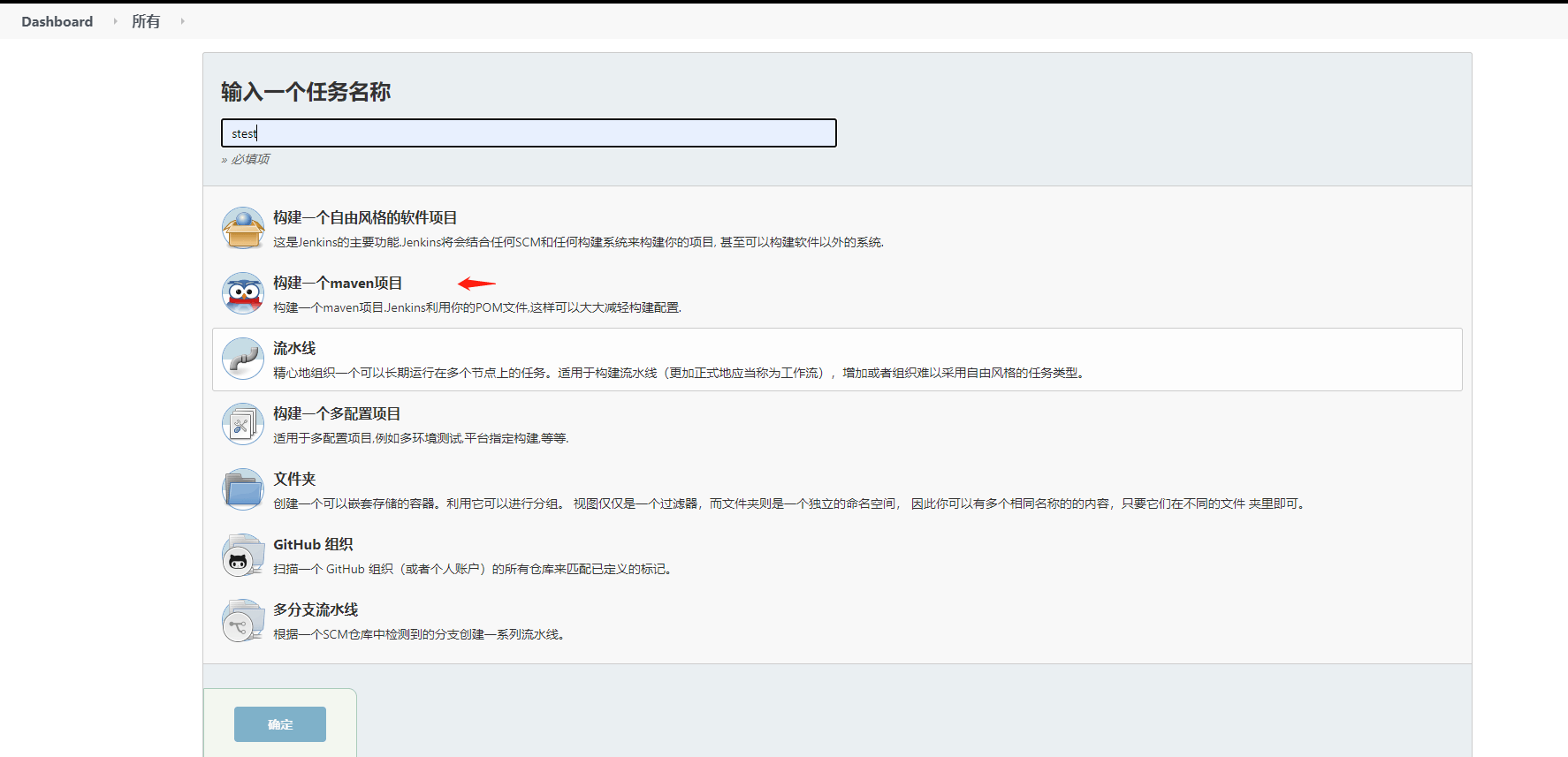Click the pipeline description starting 精心地组织
This screenshot has height=757, width=1568.
coord(679,373)
